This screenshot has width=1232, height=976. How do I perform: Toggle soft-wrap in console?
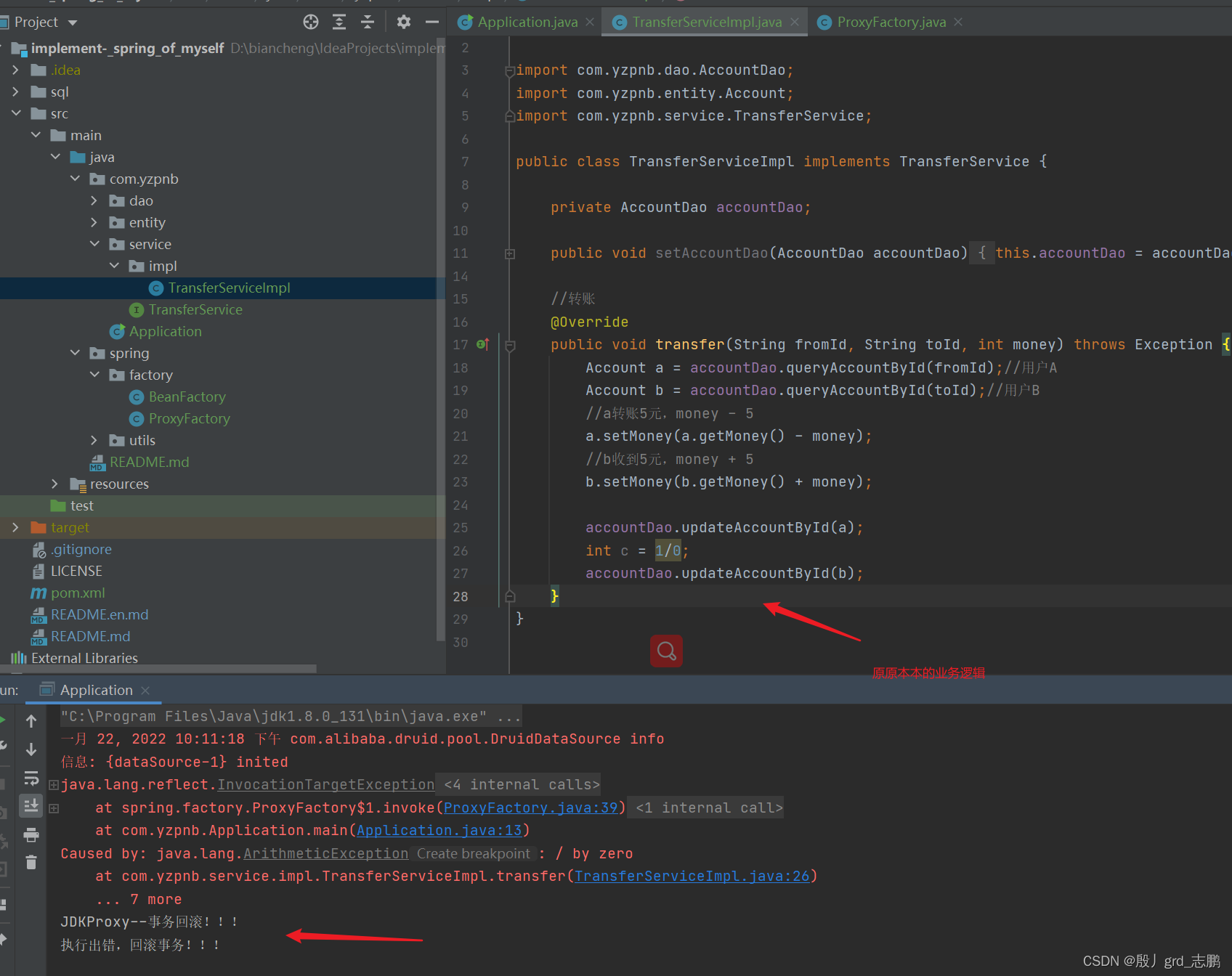pyautogui.click(x=31, y=778)
